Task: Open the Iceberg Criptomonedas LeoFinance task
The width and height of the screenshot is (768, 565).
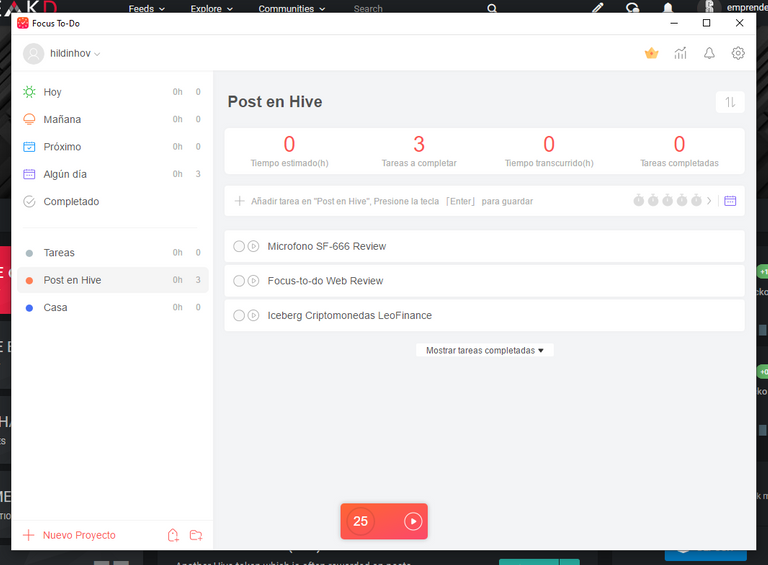Action: pyautogui.click(x=484, y=315)
